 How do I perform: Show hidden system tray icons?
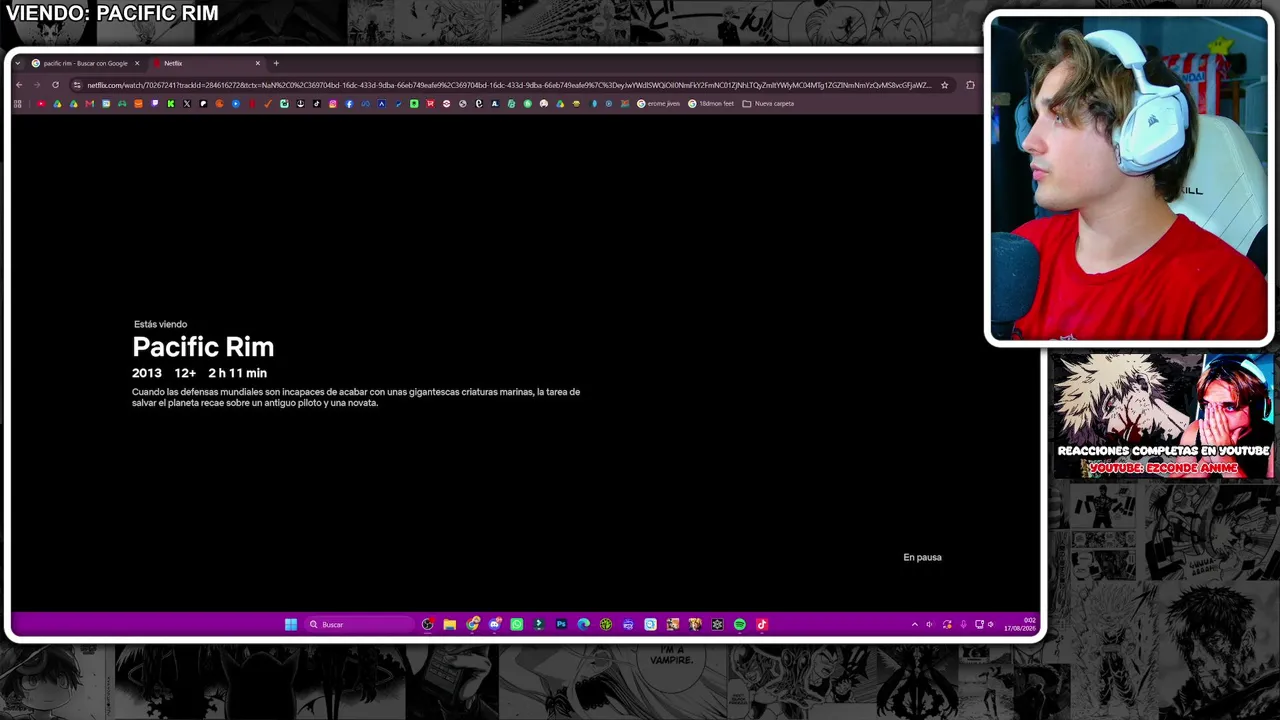pos(914,625)
